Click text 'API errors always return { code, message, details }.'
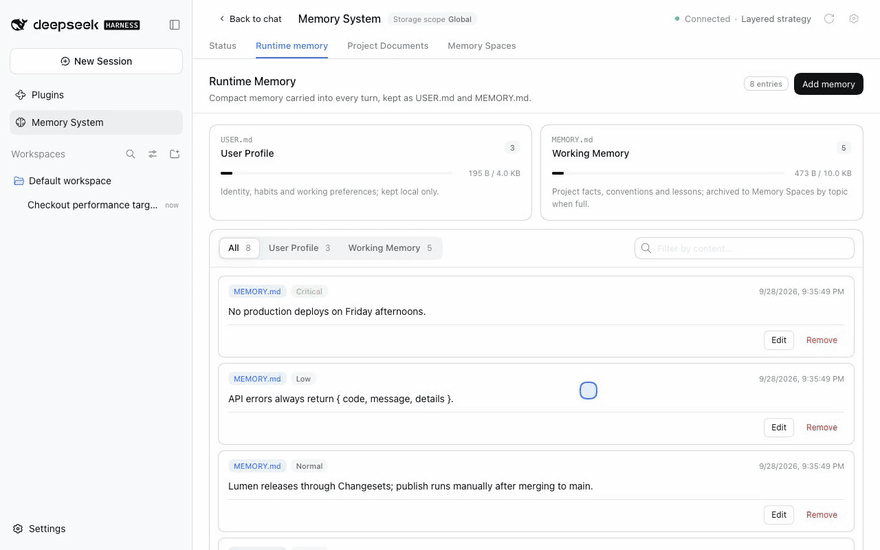This screenshot has height=550, width=880. coord(341,399)
